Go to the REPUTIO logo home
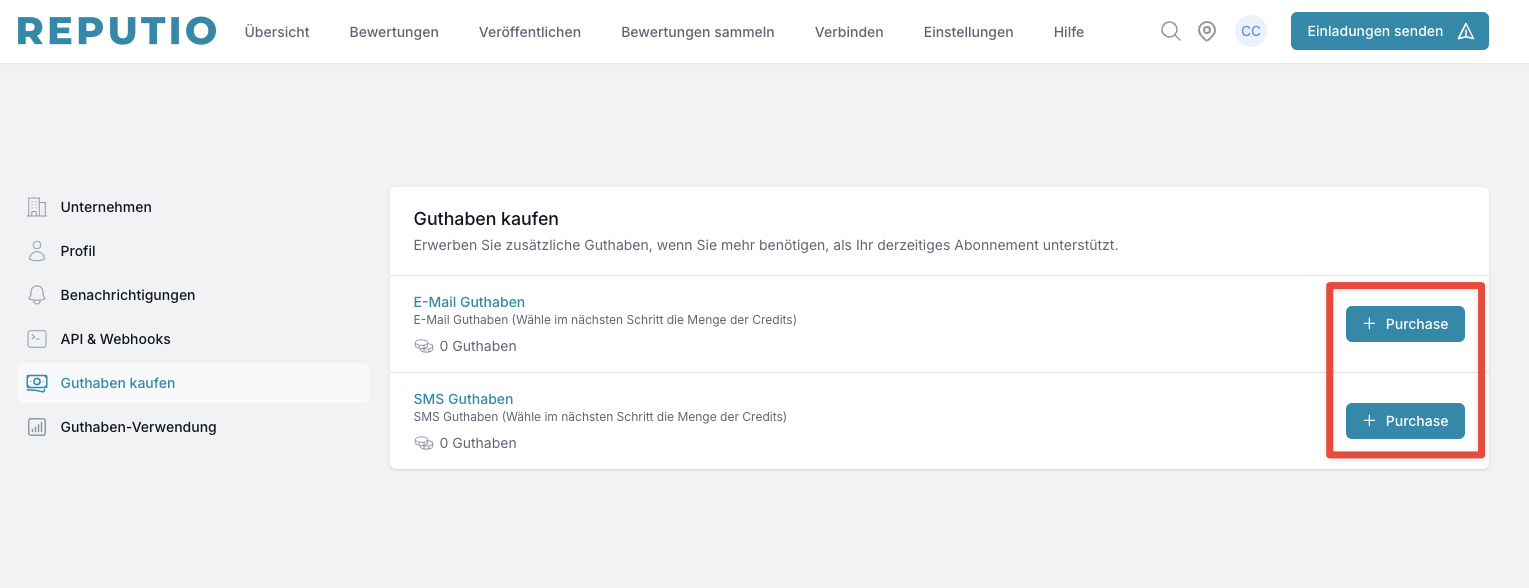1529x588 pixels. (117, 31)
